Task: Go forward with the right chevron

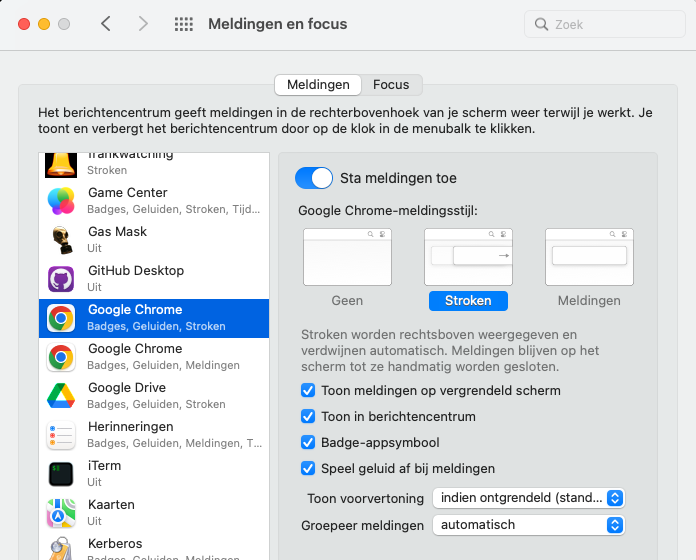Action: click(142, 24)
